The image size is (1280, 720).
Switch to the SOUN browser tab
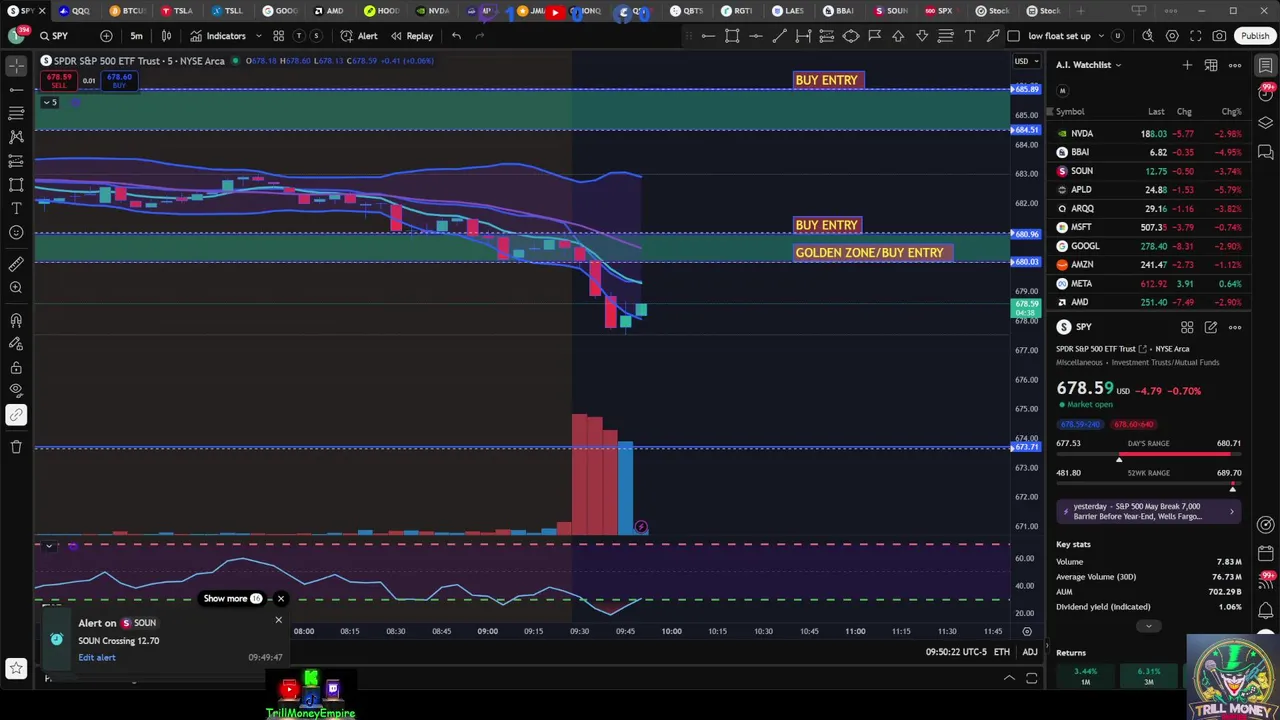pyautogui.click(x=890, y=11)
